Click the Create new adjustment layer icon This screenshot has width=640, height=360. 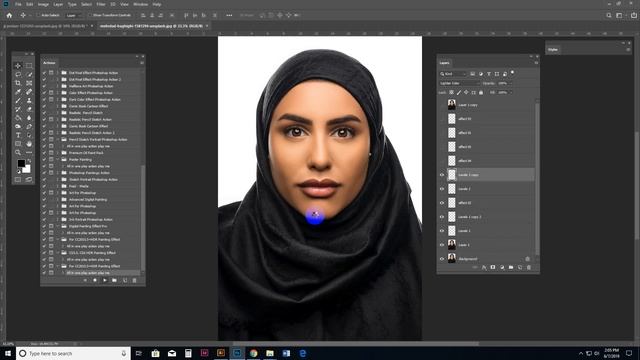coord(502,267)
